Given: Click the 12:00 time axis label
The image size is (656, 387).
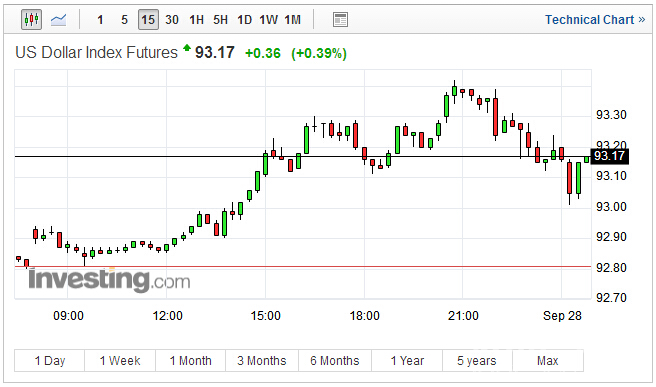Looking at the screenshot, I should pos(167,316).
